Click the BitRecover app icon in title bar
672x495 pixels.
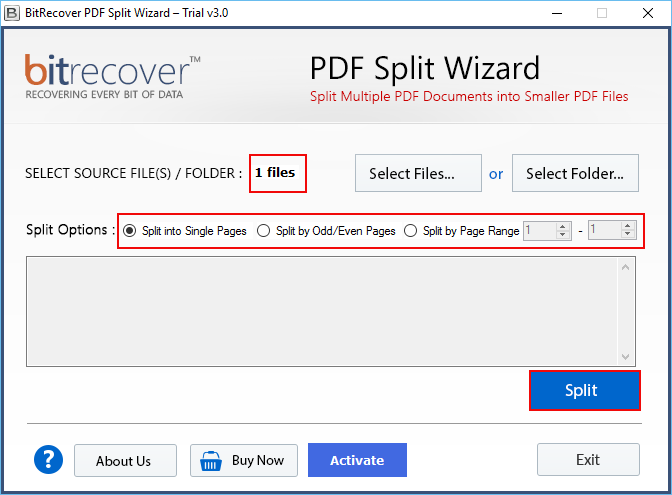click(12, 13)
